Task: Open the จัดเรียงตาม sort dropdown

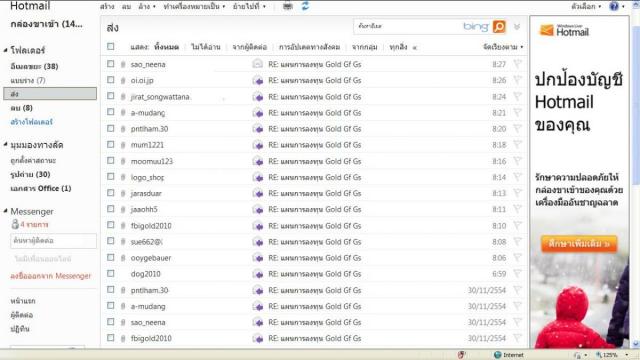Action: click(503, 47)
